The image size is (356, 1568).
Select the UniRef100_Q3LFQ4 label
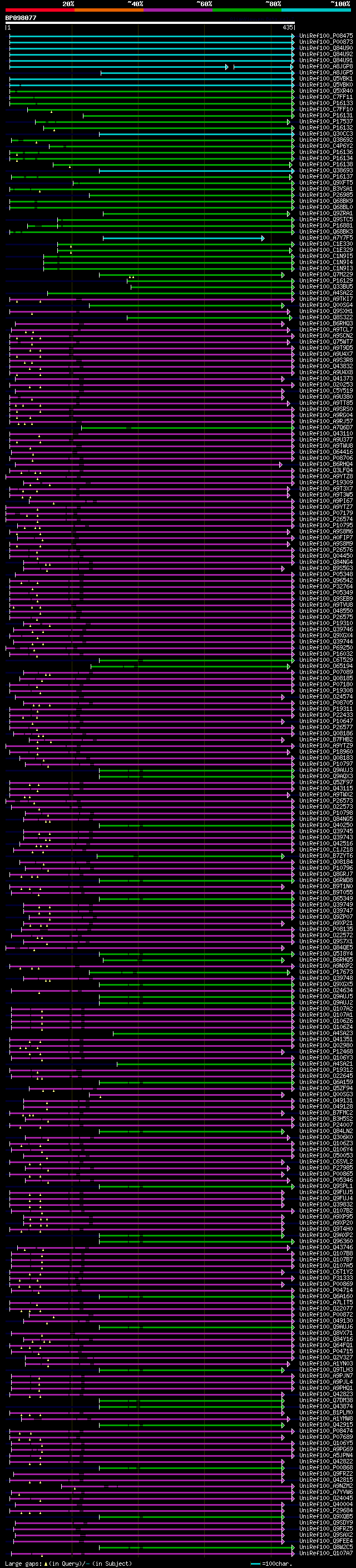click(x=326, y=471)
